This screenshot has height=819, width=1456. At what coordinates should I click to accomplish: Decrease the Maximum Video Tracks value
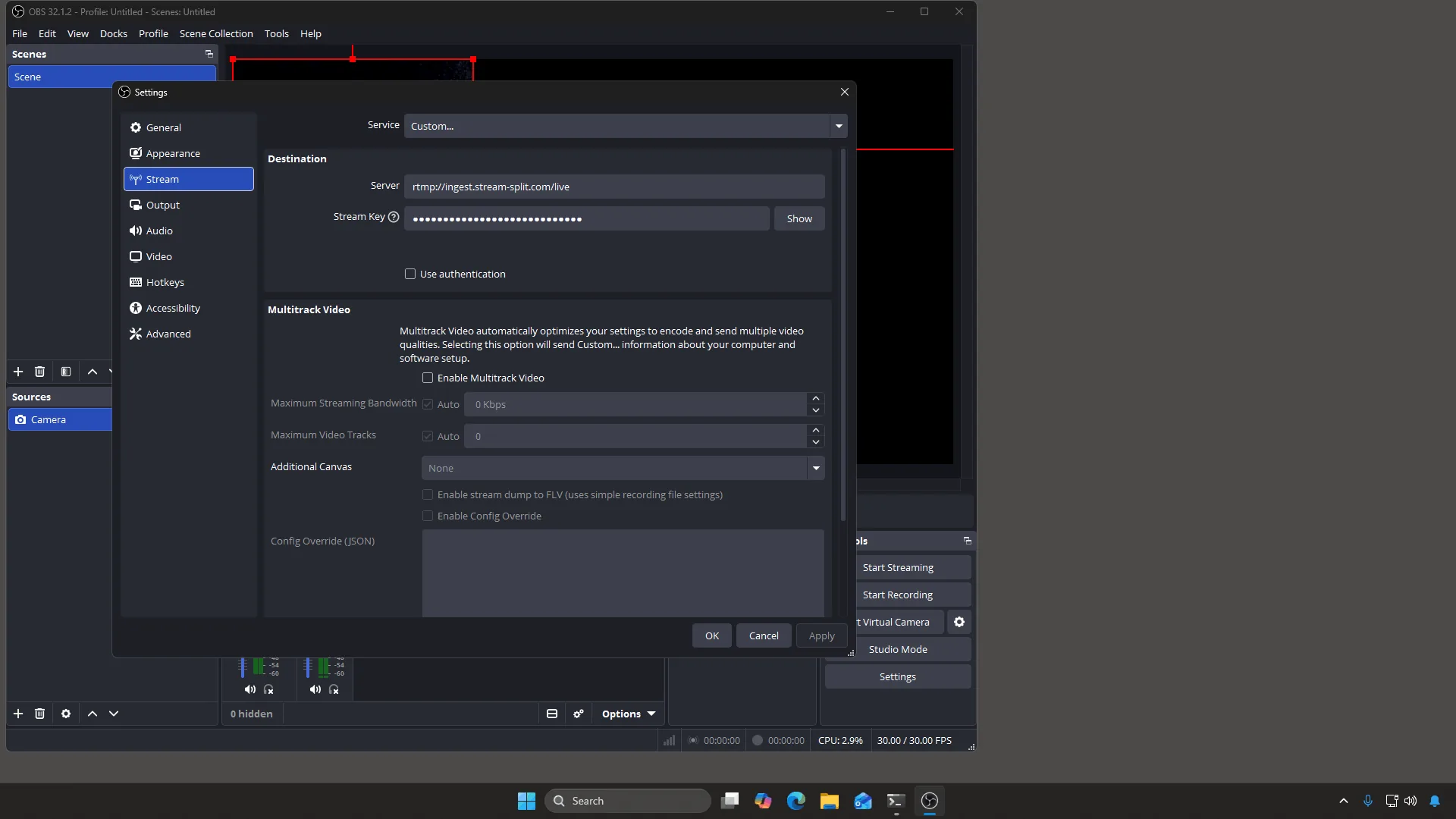pos(816,442)
